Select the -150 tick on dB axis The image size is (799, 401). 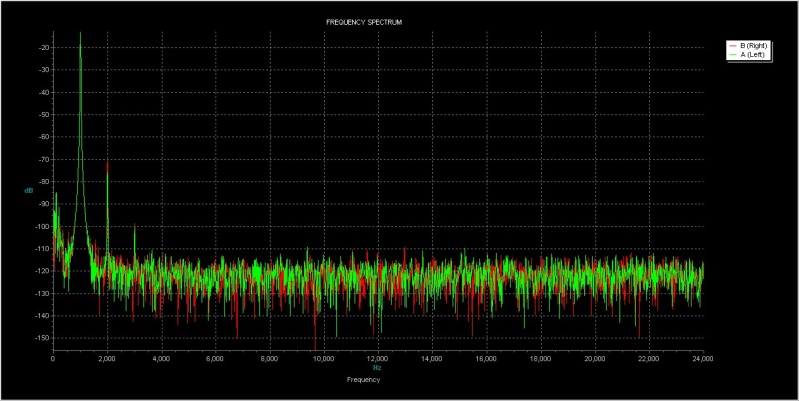point(42,338)
